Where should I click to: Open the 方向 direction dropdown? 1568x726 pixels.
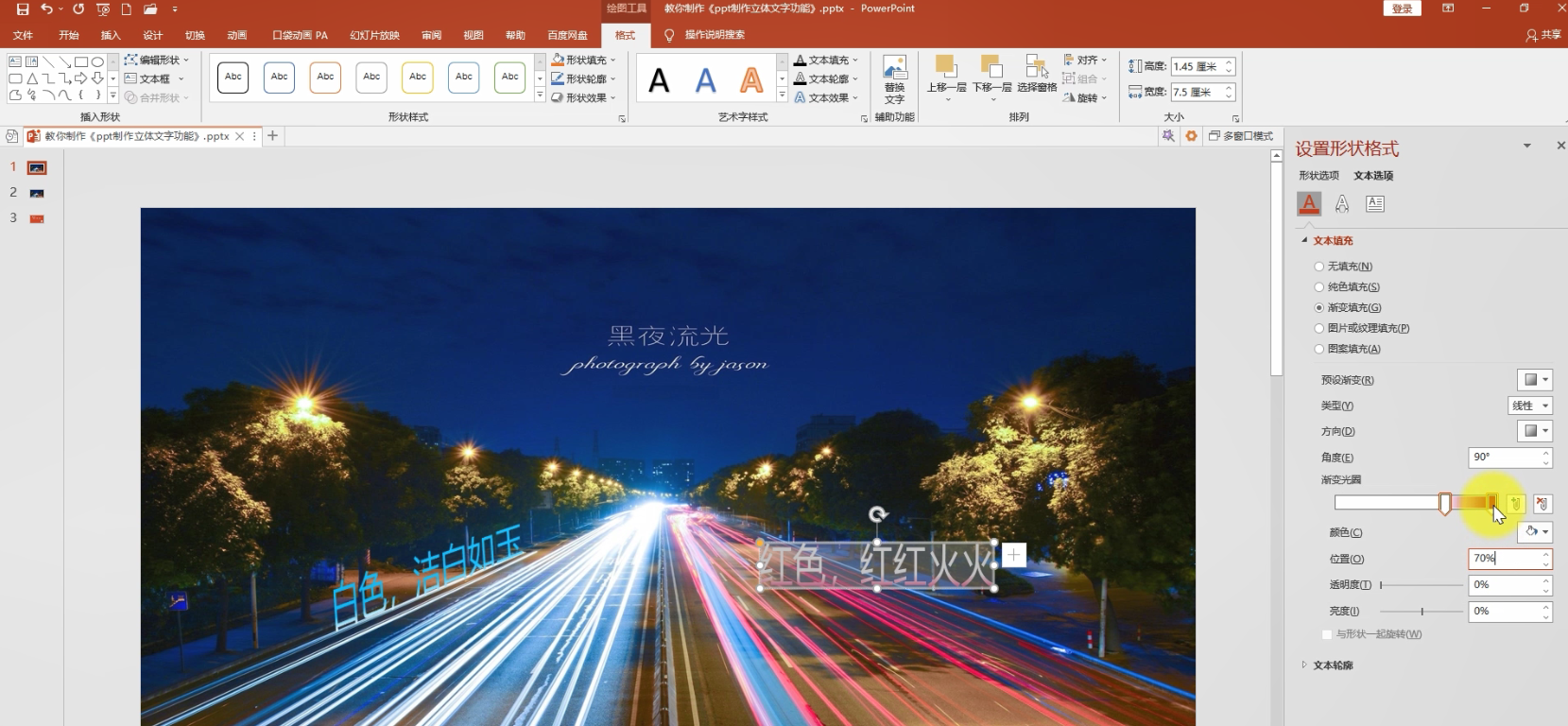pos(1535,431)
